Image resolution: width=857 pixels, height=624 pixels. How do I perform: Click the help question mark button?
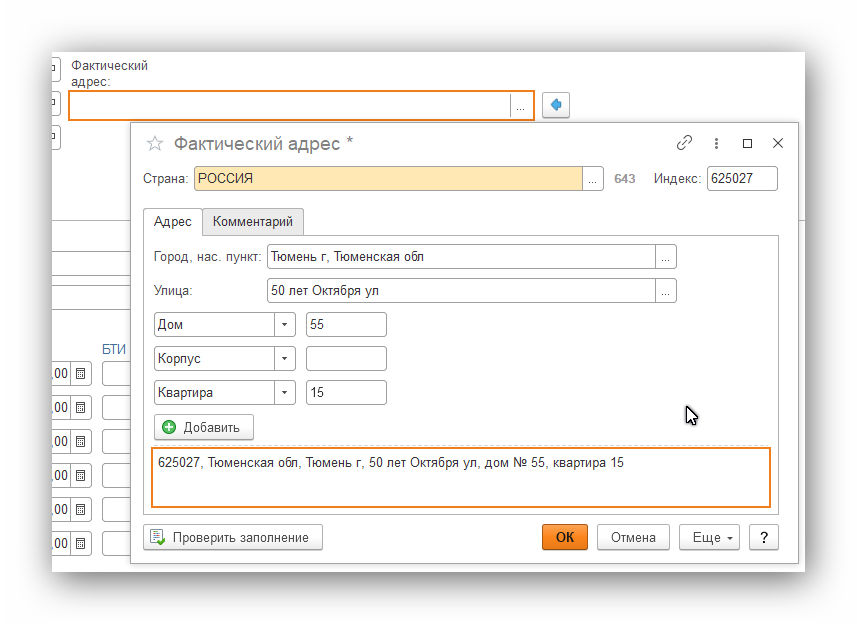[x=764, y=537]
